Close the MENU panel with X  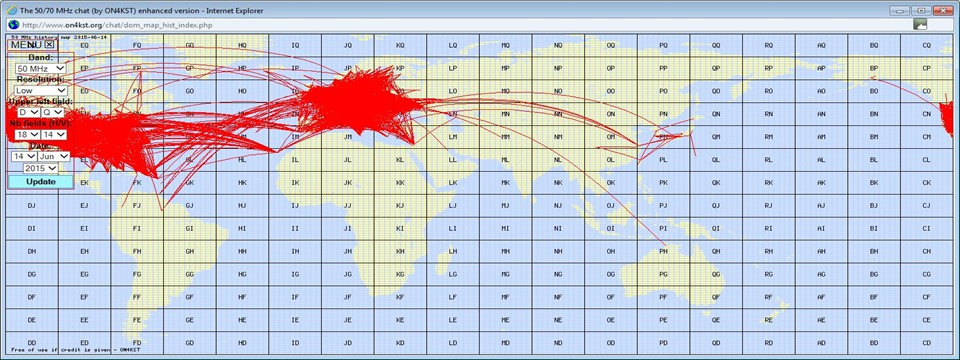click(x=50, y=44)
